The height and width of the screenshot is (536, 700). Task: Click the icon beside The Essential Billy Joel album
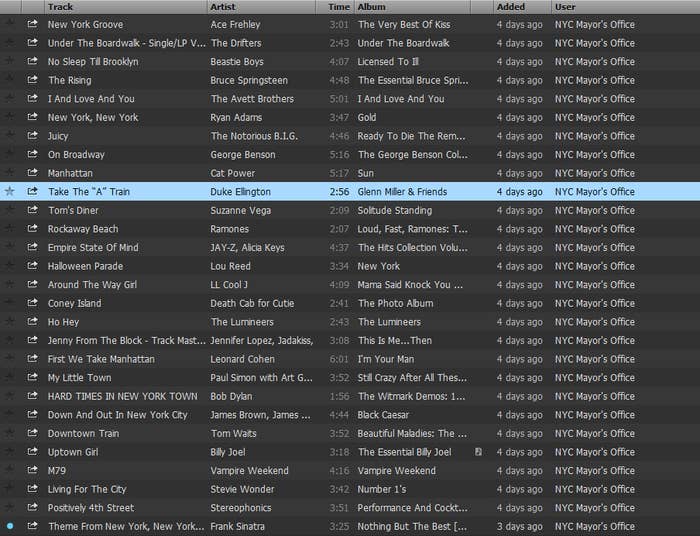(x=478, y=452)
